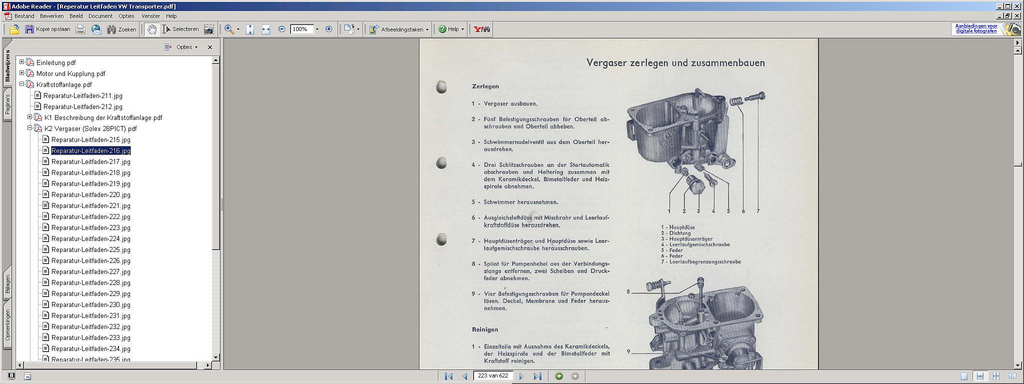This screenshot has width=1024, height=384.
Task: Click the page number field 223 van 622
Action: tap(492, 376)
